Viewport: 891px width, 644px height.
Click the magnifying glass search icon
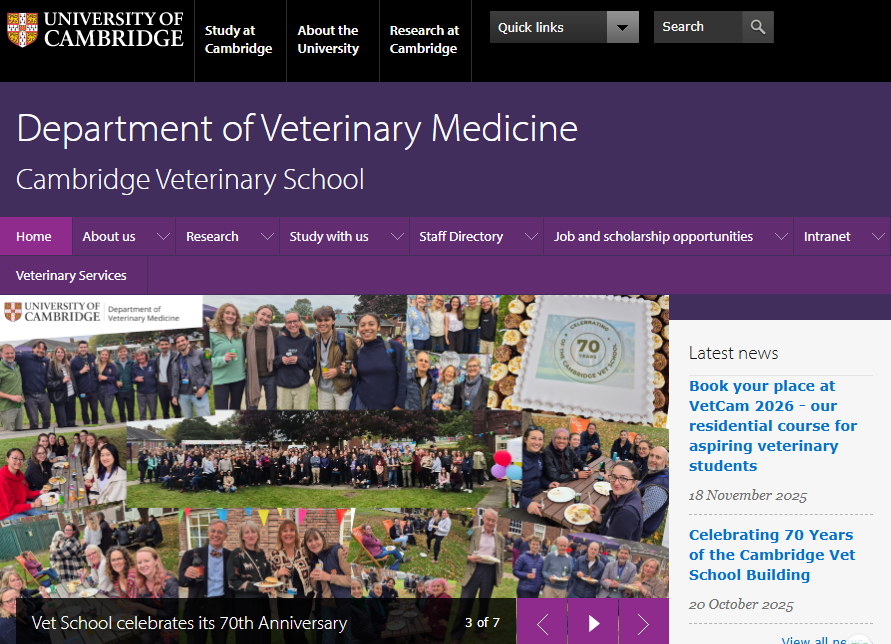click(x=759, y=27)
